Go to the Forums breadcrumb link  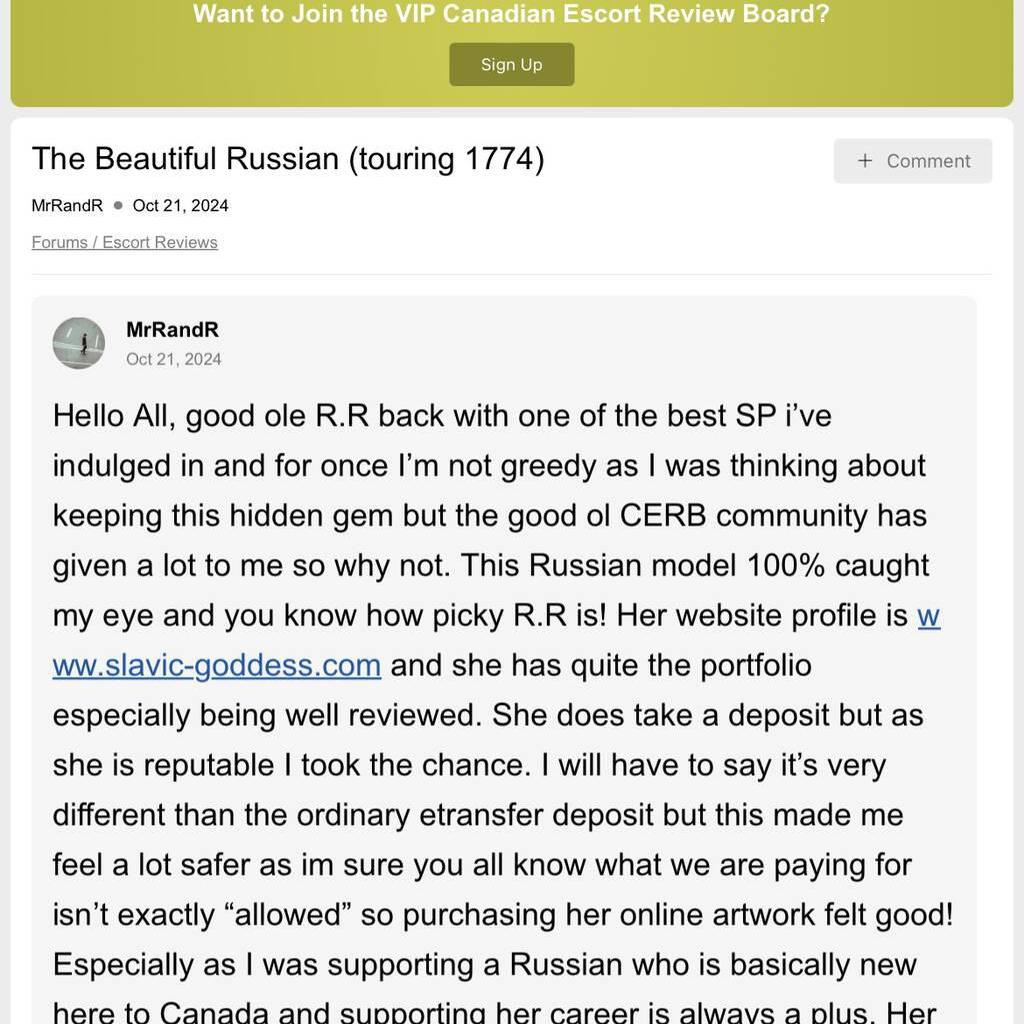click(60, 242)
